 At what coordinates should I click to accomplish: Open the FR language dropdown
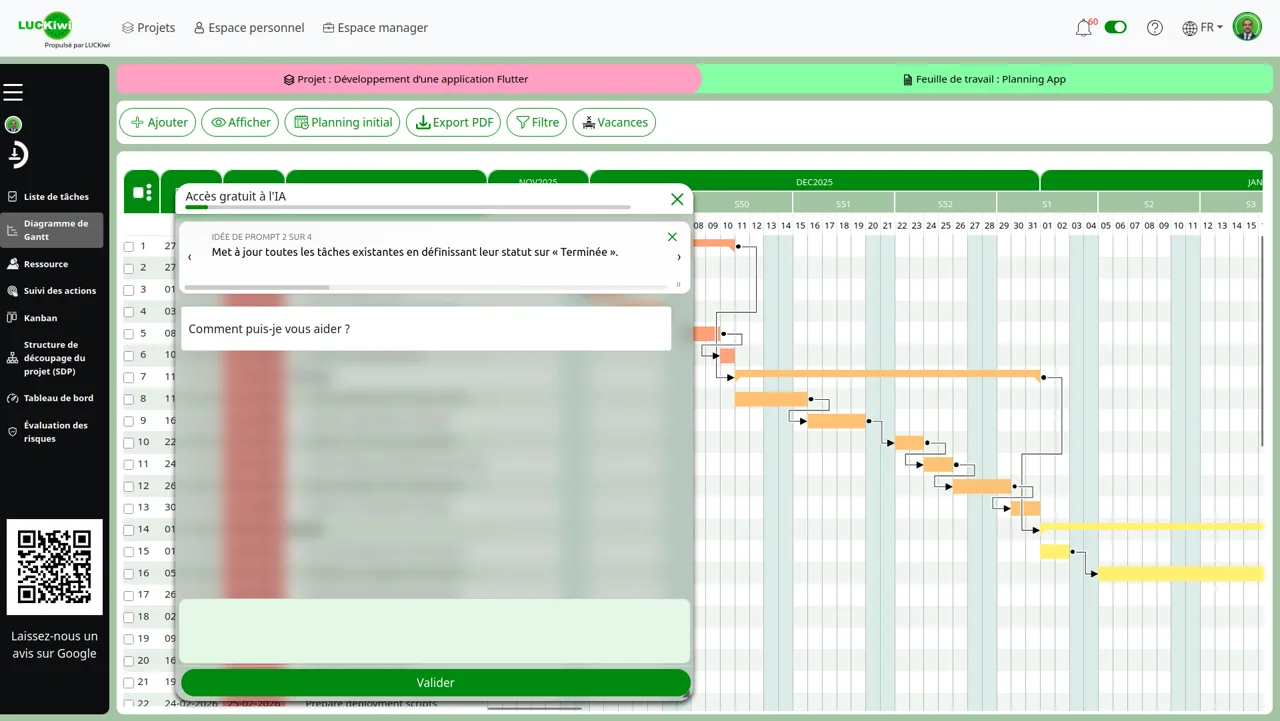pyautogui.click(x=1202, y=28)
